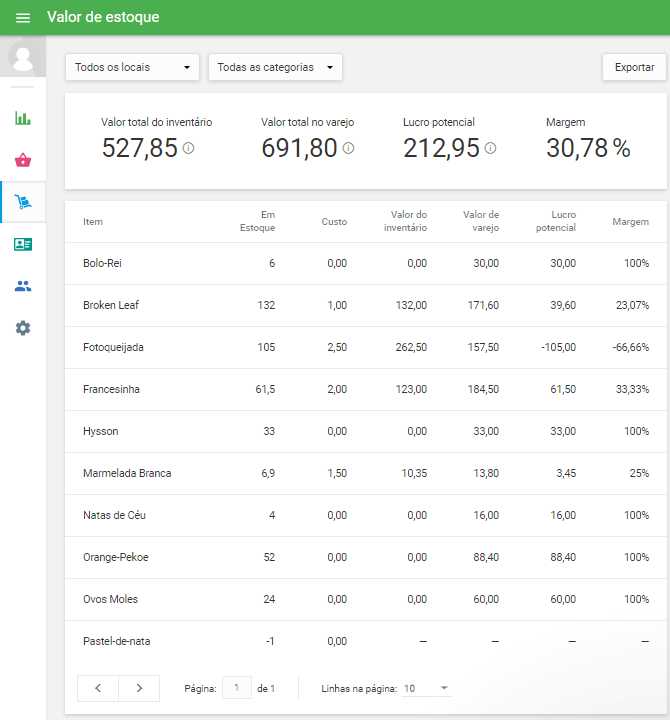
Task: Sort by the Margem column header
Action: 630,222
